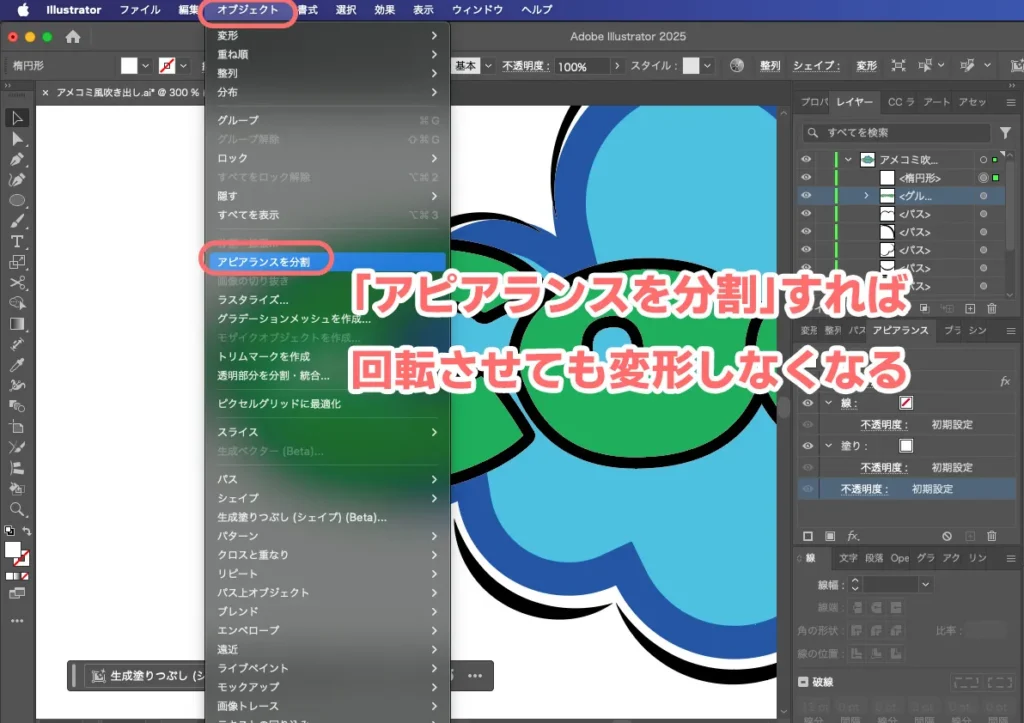
Task: Select the Type tool
Action: click(x=16, y=241)
